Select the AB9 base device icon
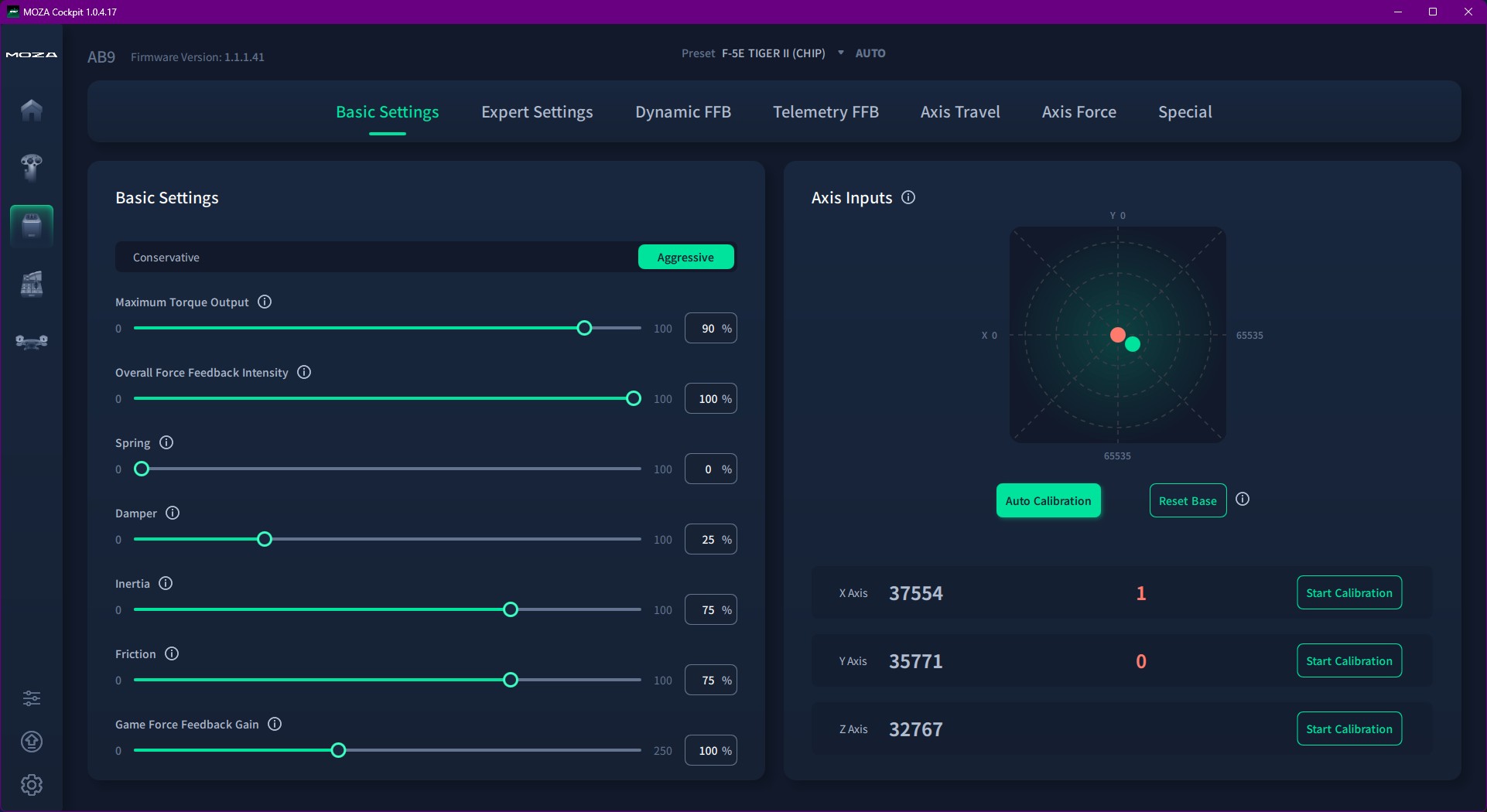The height and width of the screenshot is (812, 1487). click(x=32, y=226)
